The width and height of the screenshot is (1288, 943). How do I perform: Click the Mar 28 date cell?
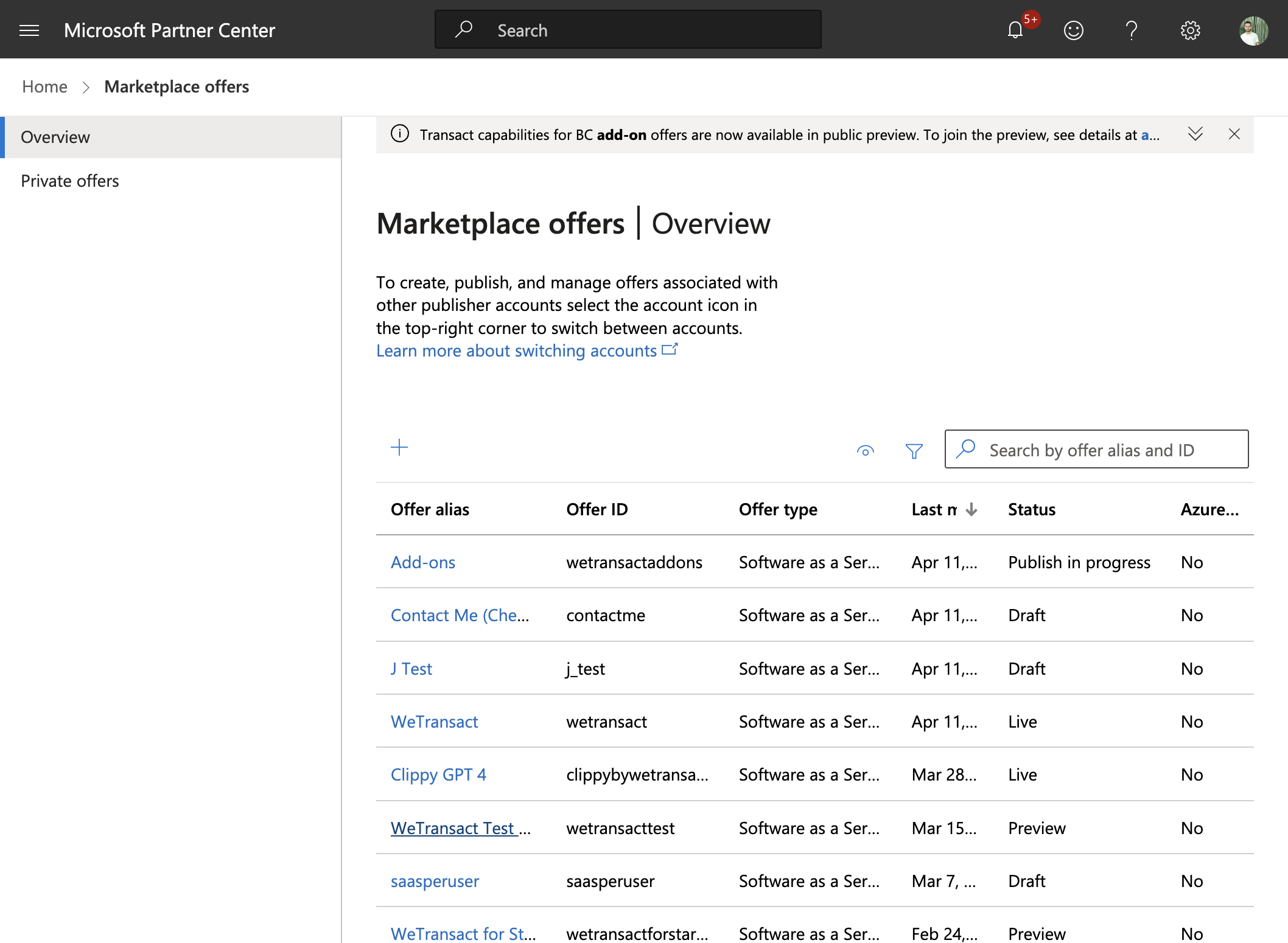944,774
